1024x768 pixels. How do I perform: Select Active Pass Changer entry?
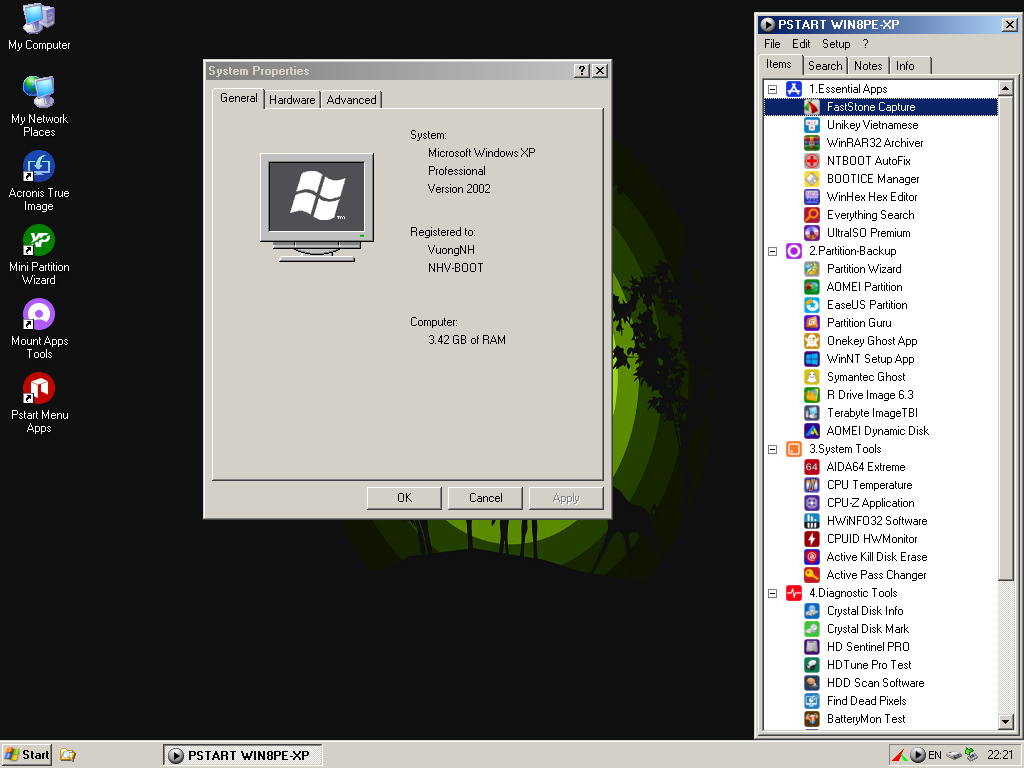tap(876, 575)
